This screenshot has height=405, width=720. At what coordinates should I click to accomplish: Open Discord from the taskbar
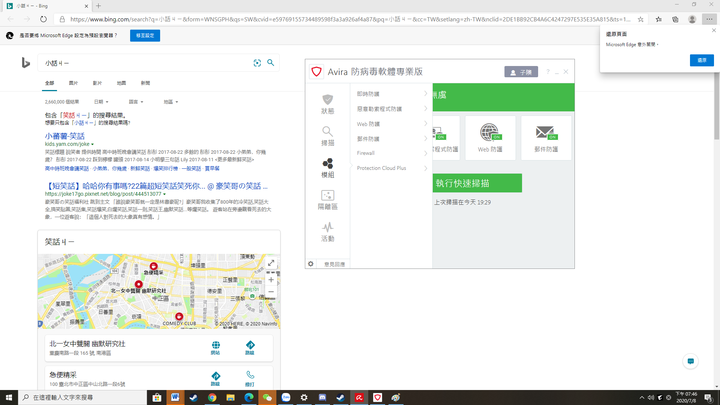tap(322, 398)
